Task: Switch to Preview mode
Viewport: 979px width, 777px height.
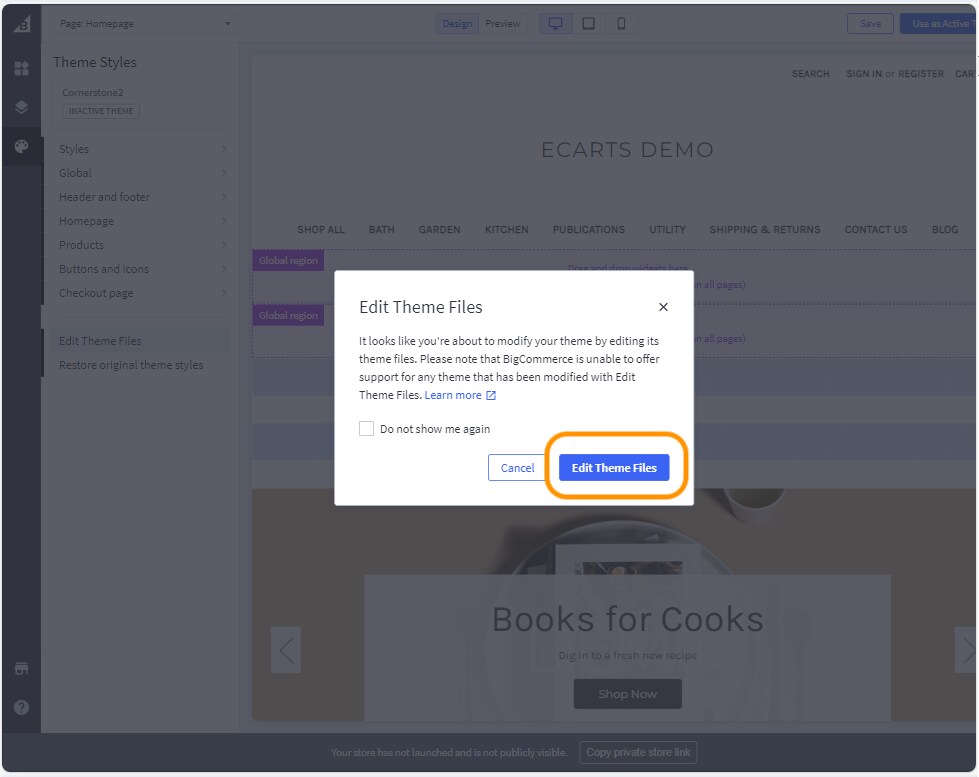Action: [x=502, y=23]
